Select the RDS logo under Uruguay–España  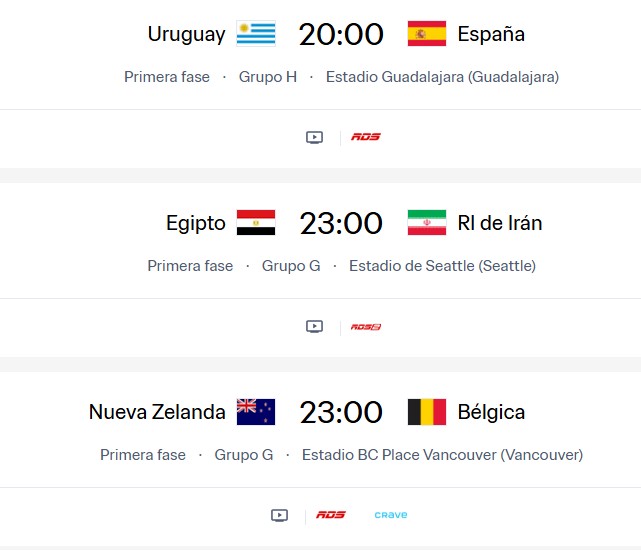[366, 137]
